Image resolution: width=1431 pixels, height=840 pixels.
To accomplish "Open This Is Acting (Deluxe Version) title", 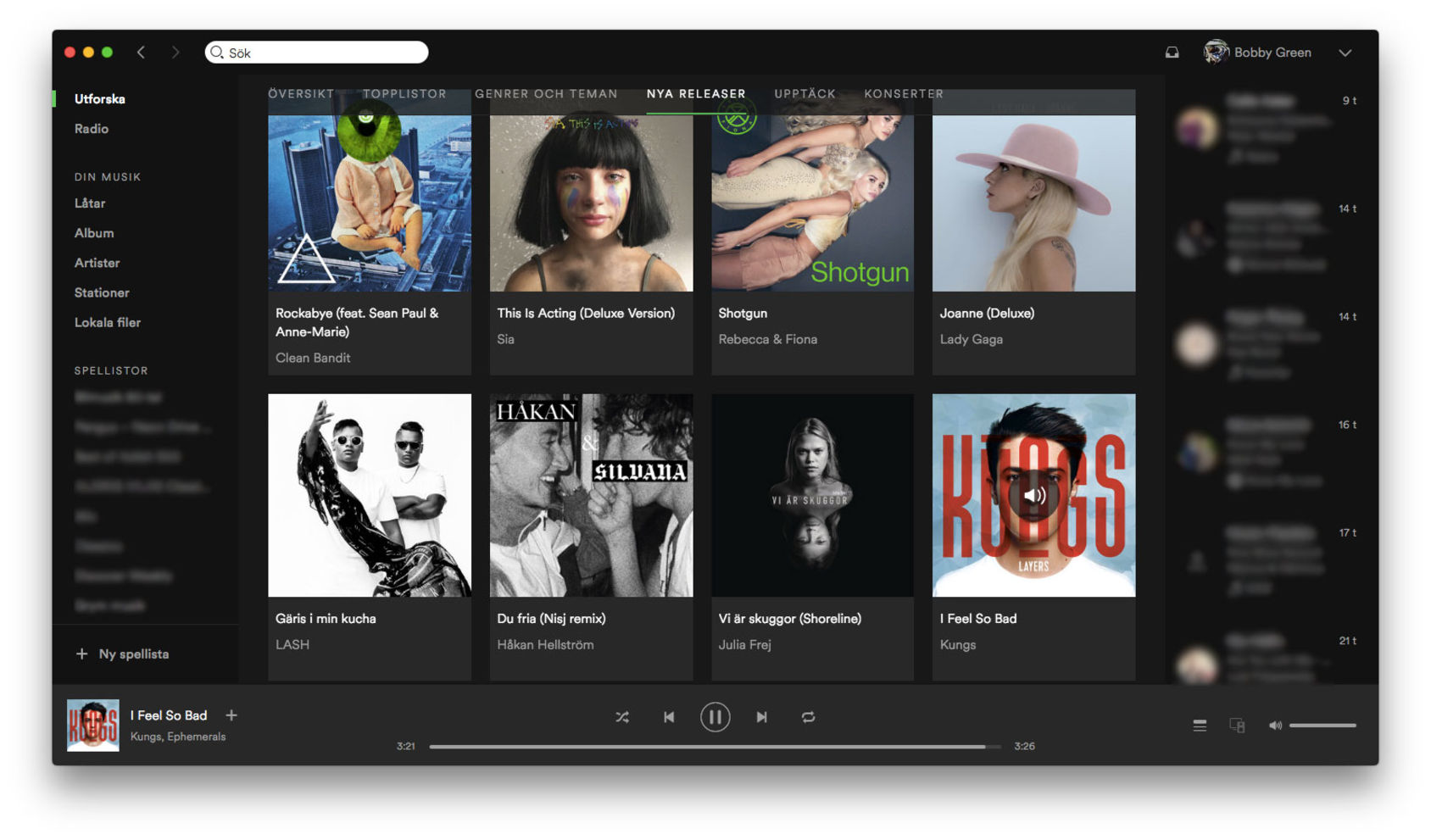I will click(x=586, y=314).
